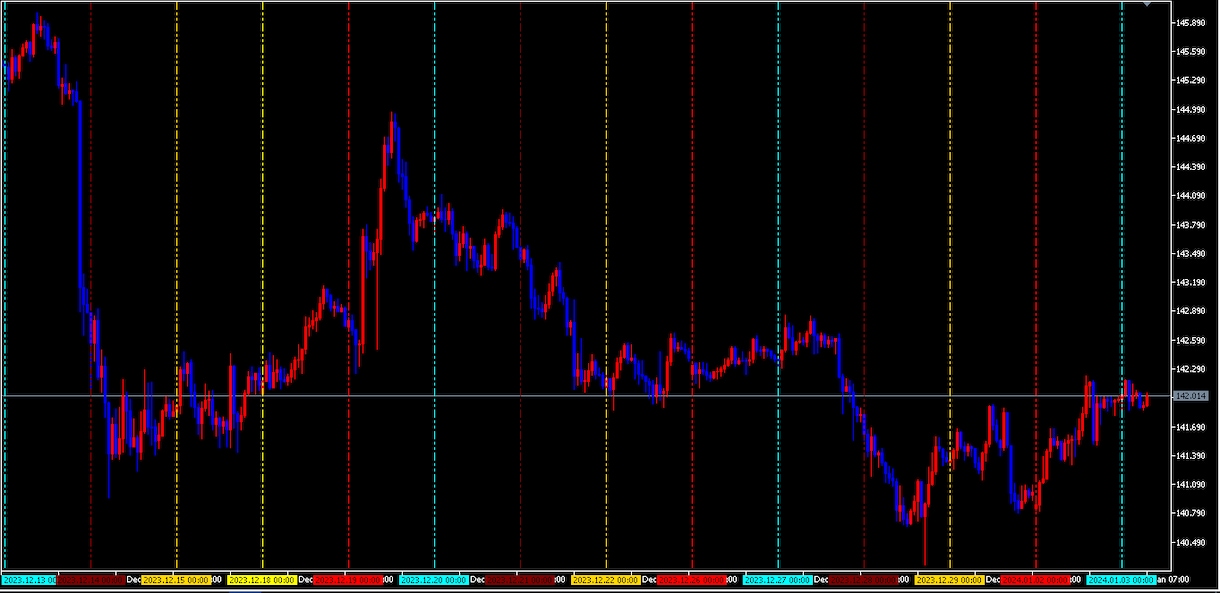Screen dimensions: 1220x593
Task: Click the 144.090 price scale value
Action: click(1191, 196)
